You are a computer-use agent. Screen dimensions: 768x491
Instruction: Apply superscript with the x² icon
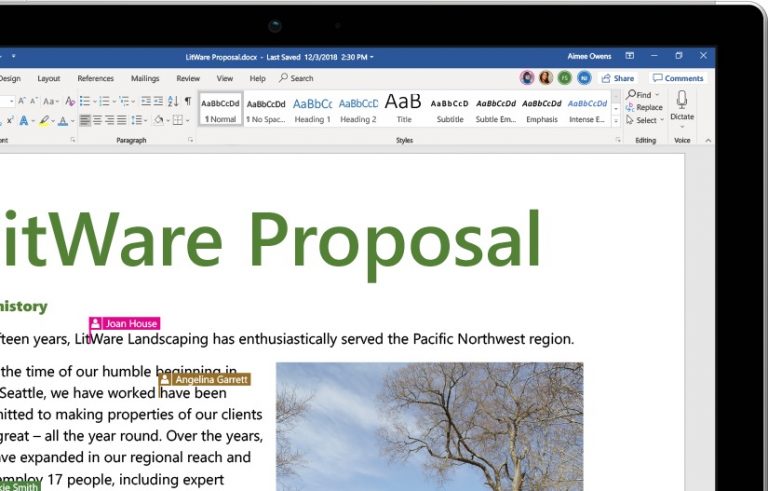coord(10,120)
